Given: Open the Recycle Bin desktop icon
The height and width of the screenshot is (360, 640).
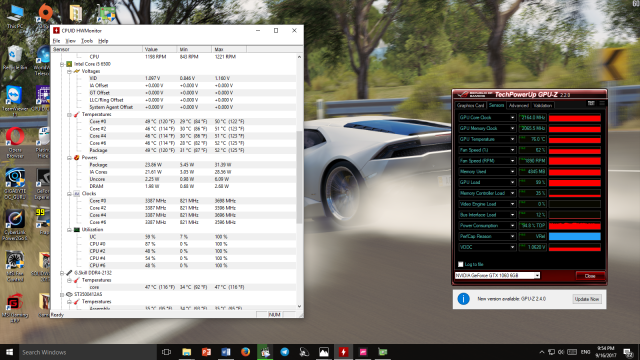Looking at the screenshot, I should (x=15, y=57).
